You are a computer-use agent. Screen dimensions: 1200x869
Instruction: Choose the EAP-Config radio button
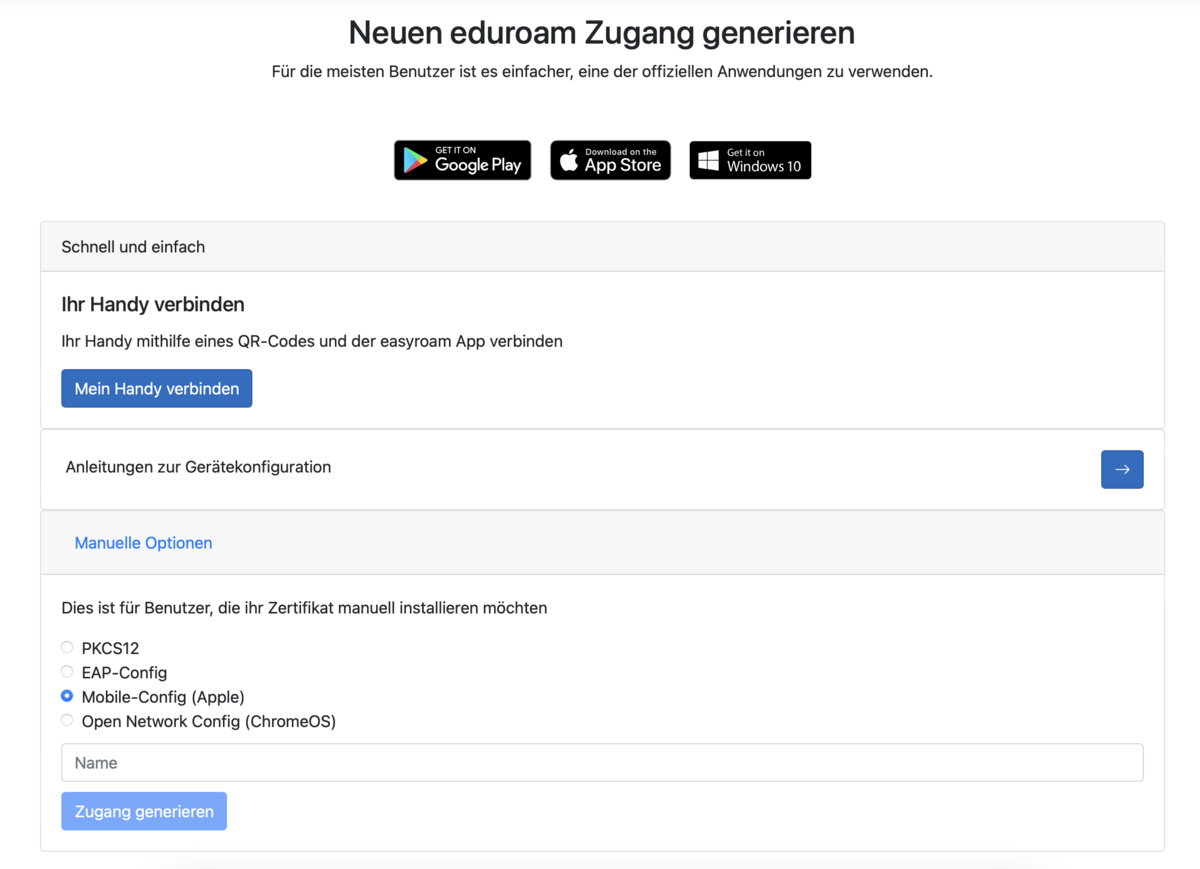(x=67, y=672)
